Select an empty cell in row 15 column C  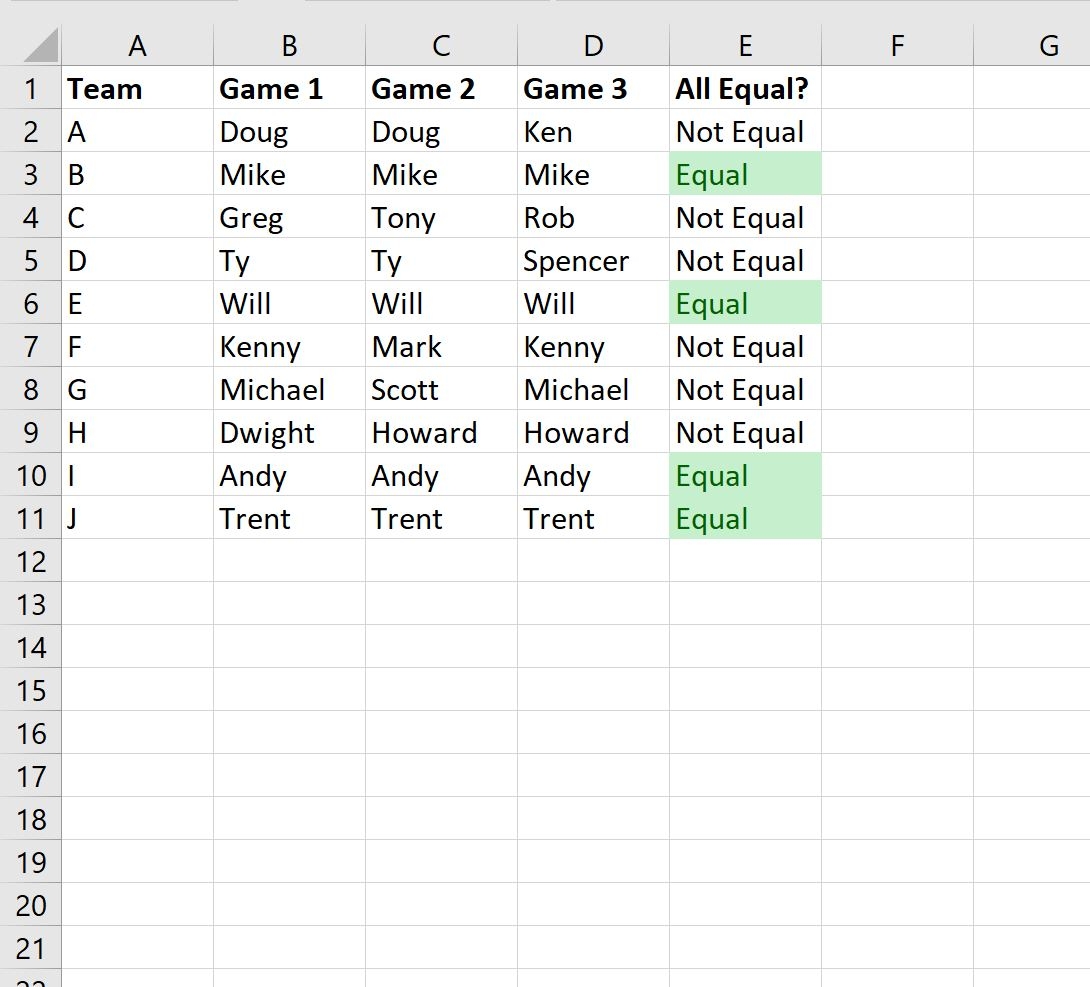(440, 690)
